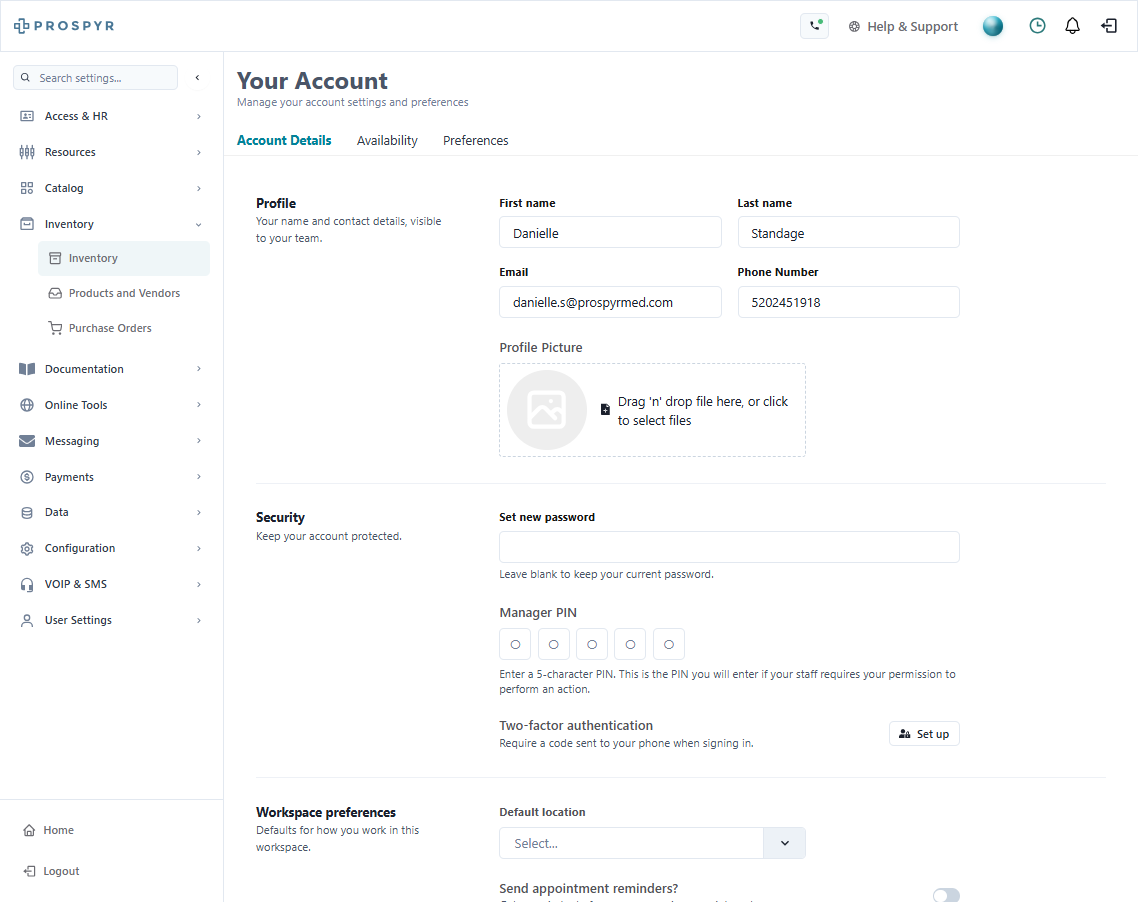Click Logout in sidebar footer
The width and height of the screenshot is (1138, 902).
[51, 871]
